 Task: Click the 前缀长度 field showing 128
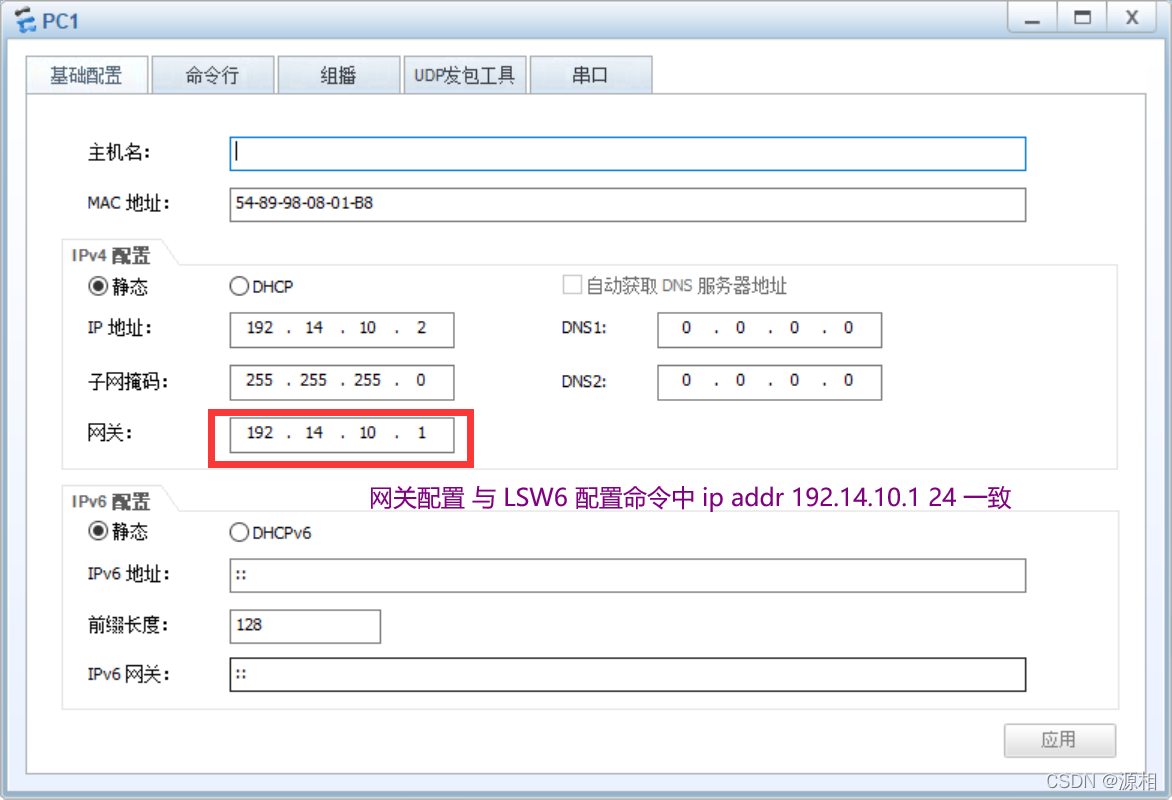pos(305,627)
